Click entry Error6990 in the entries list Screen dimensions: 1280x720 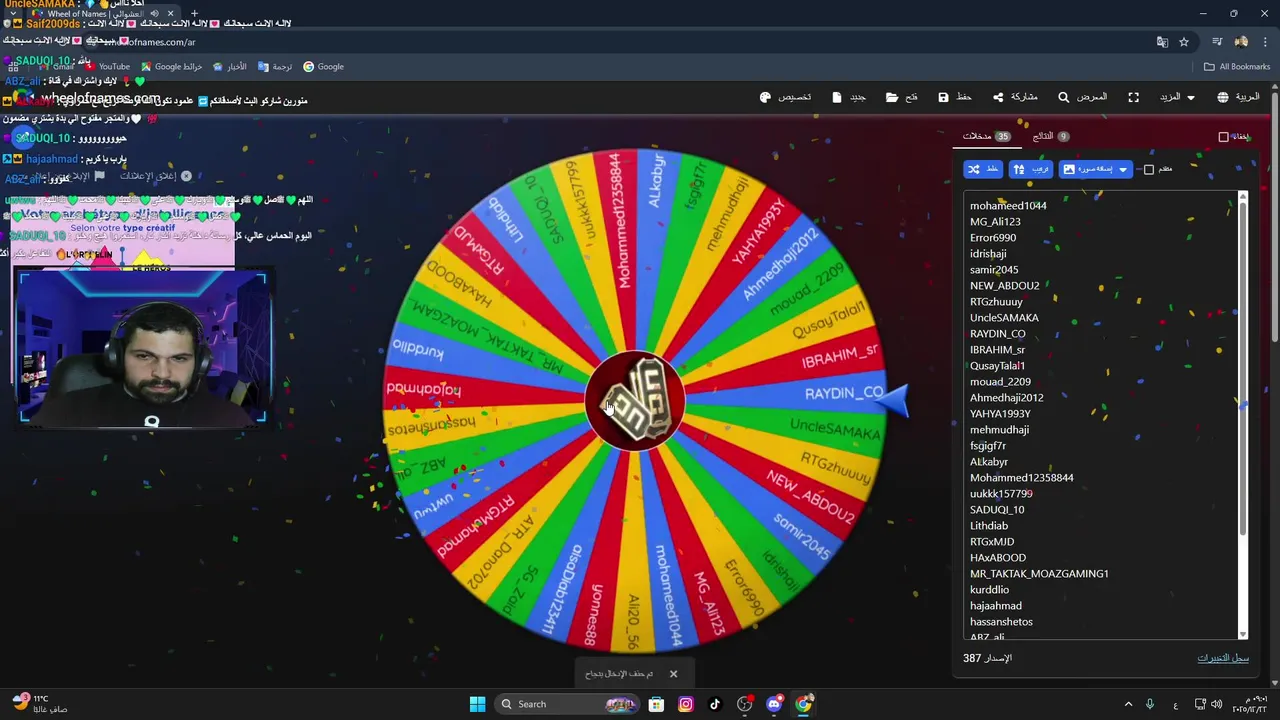993,238
